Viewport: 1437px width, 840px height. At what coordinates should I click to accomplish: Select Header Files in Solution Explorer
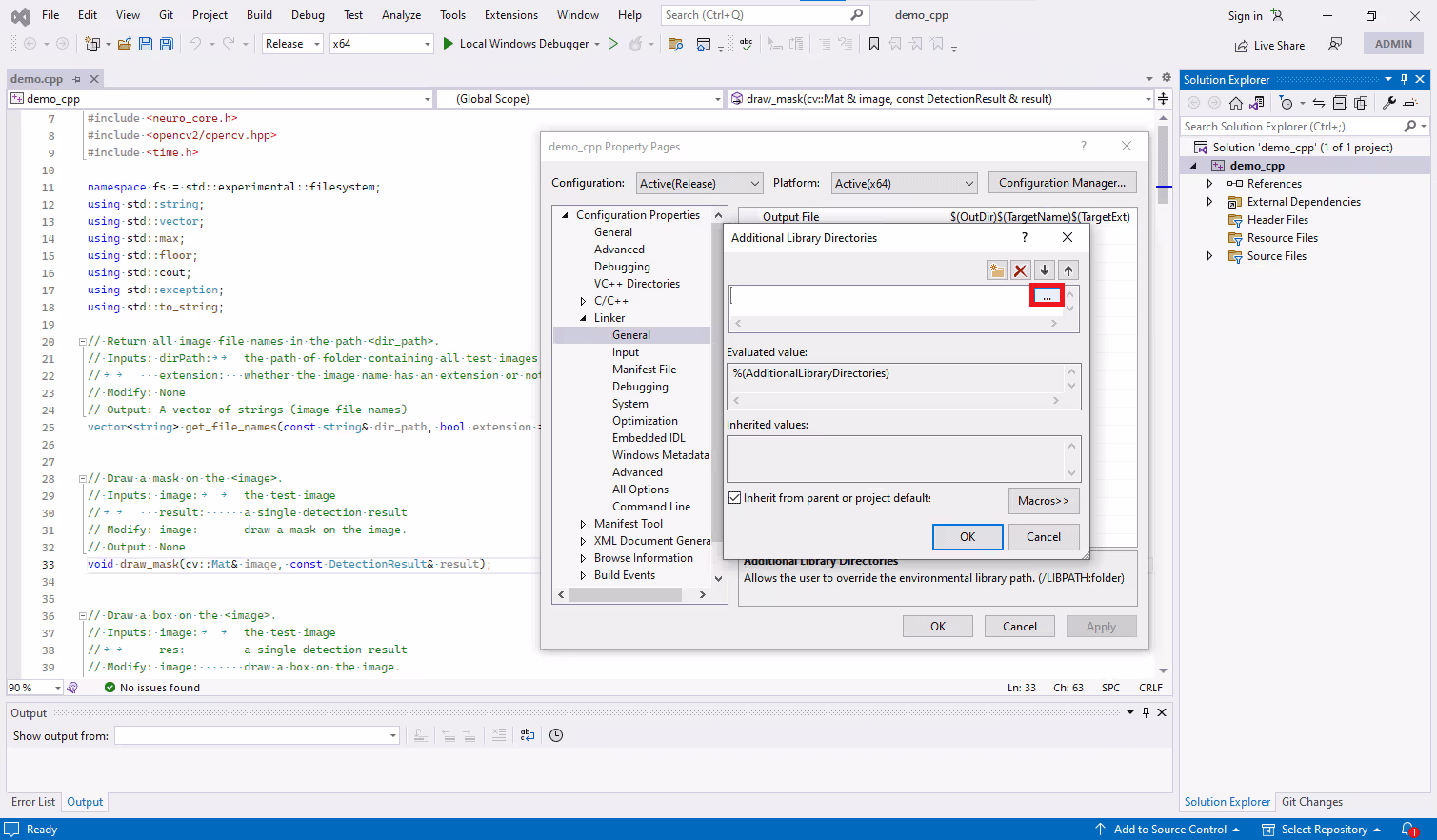coord(1278,220)
